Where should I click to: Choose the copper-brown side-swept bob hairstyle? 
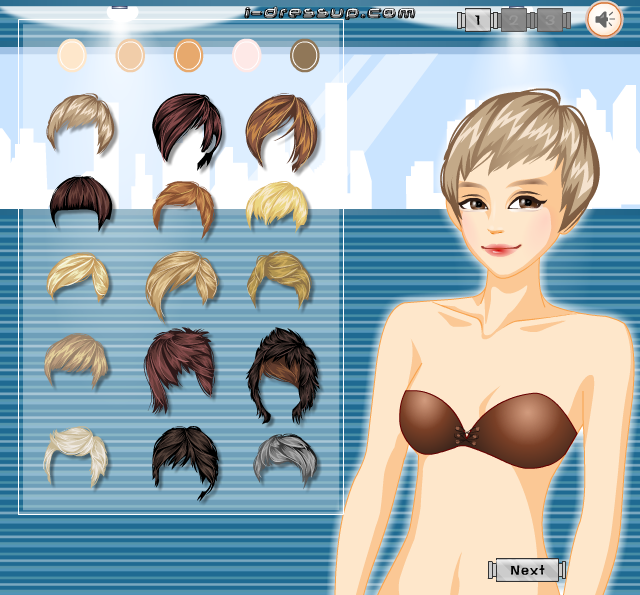[x=281, y=132]
